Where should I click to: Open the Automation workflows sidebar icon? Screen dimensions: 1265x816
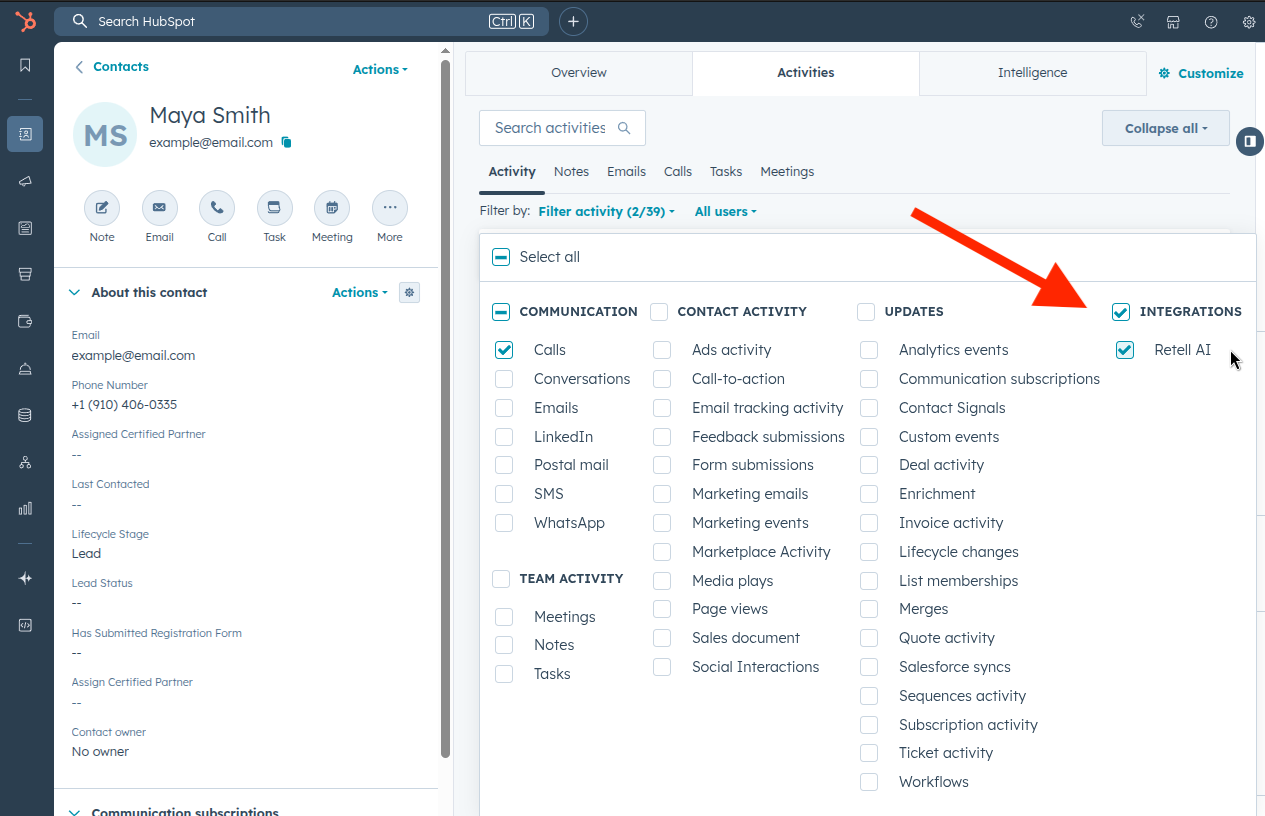(25, 462)
